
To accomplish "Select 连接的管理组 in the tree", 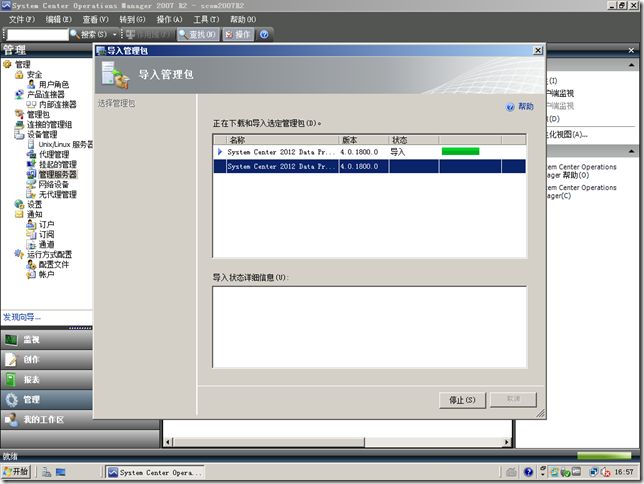I will 49,124.
